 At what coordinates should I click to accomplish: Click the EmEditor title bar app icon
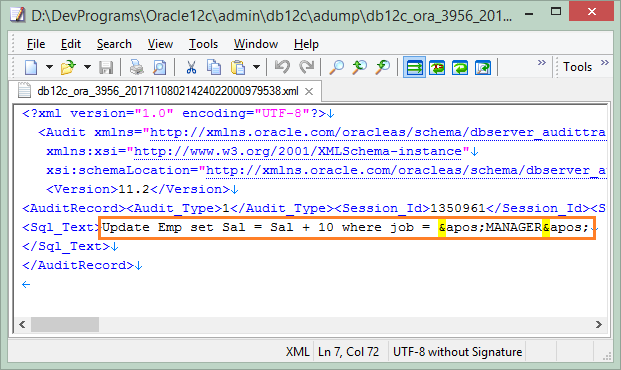pos(17,15)
